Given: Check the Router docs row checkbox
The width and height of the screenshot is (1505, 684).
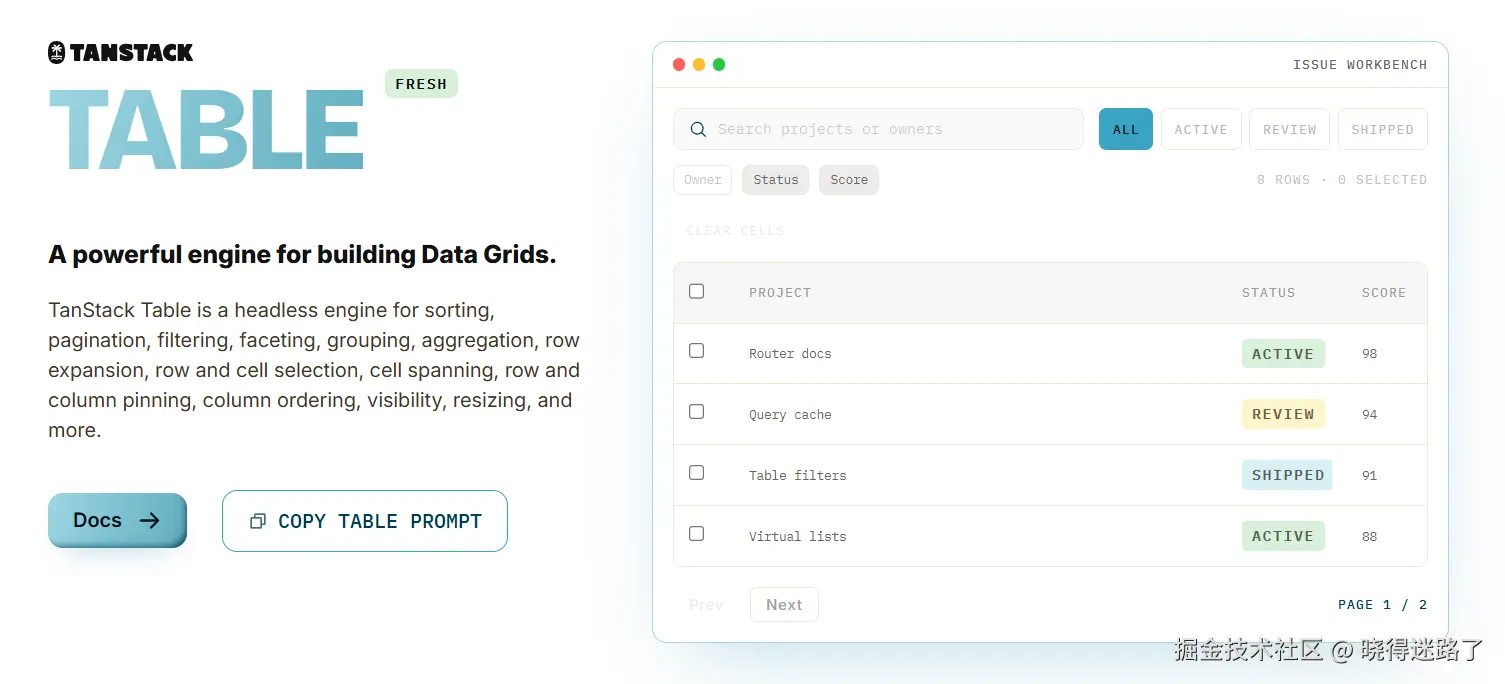Looking at the screenshot, I should point(697,351).
